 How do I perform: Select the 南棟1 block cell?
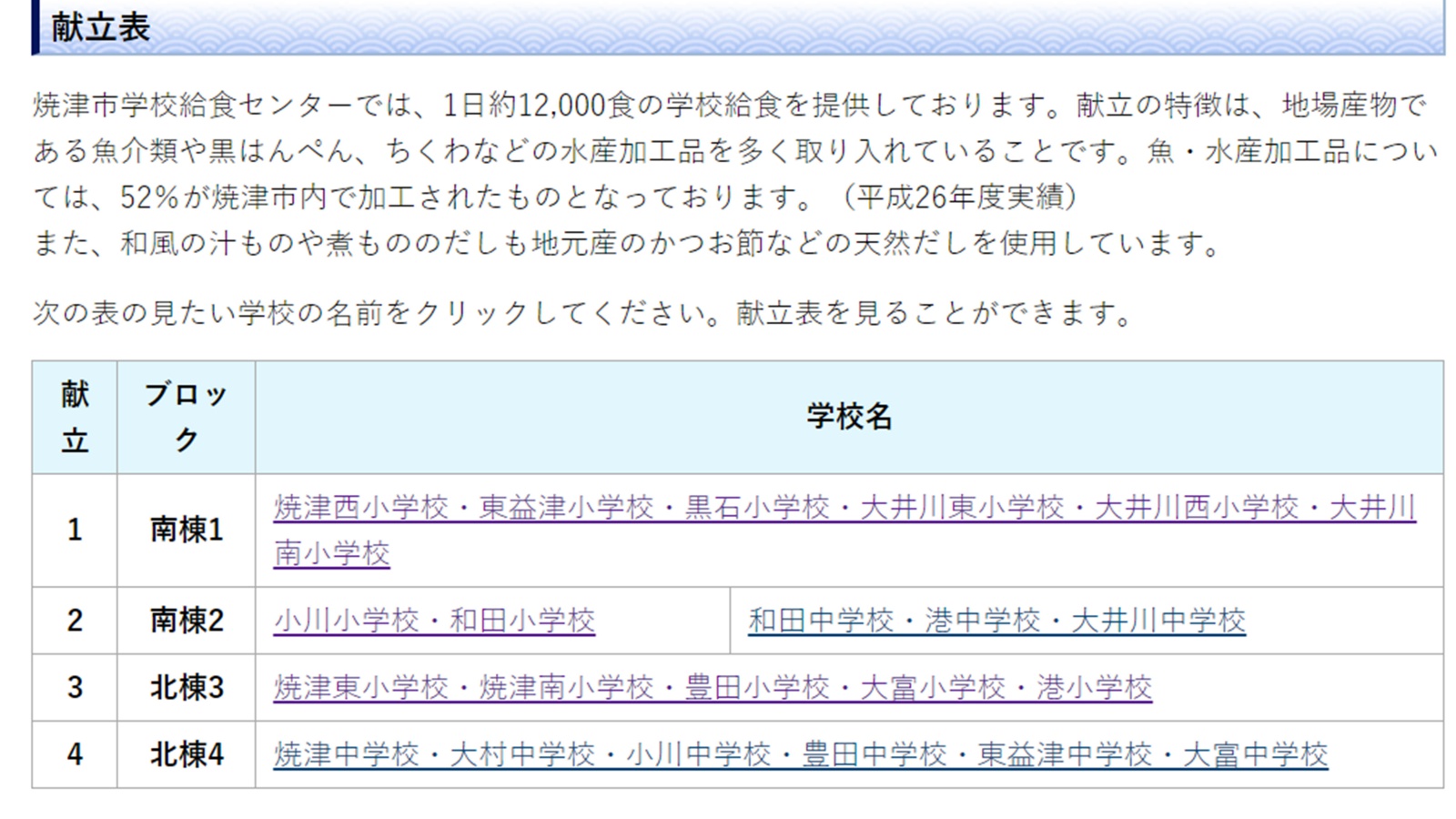point(186,530)
